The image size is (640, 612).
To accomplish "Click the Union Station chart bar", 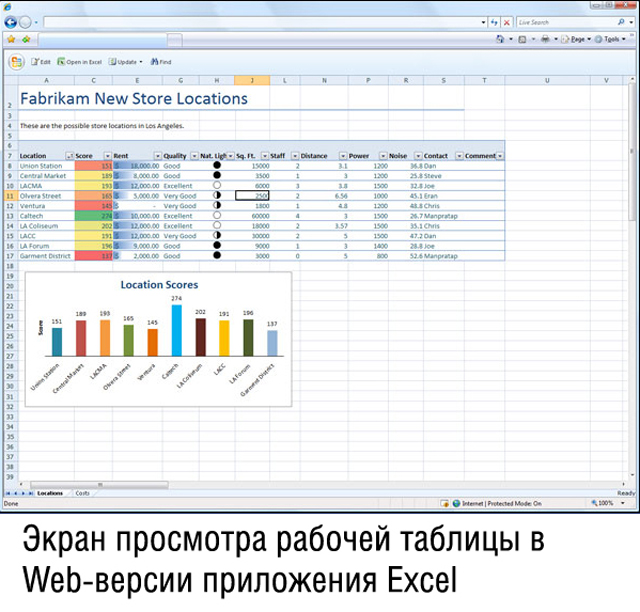I will [57, 342].
